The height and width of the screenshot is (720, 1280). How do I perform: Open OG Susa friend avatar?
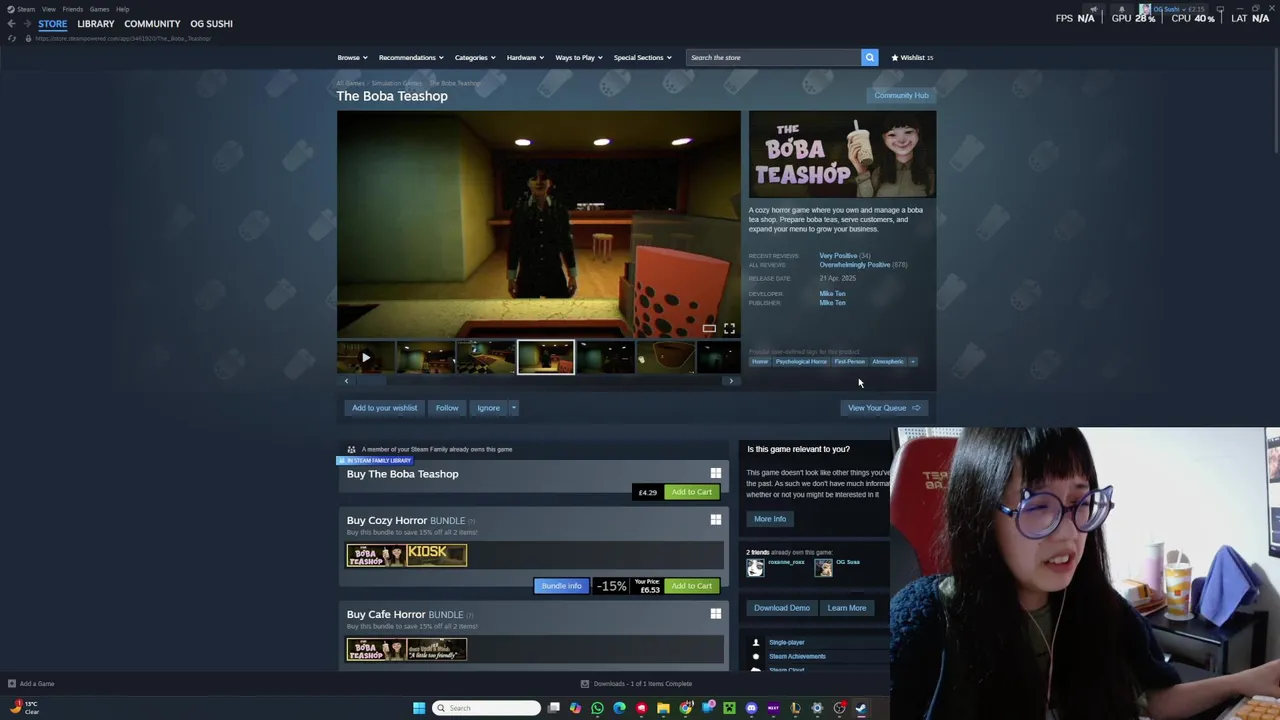tap(823, 567)
